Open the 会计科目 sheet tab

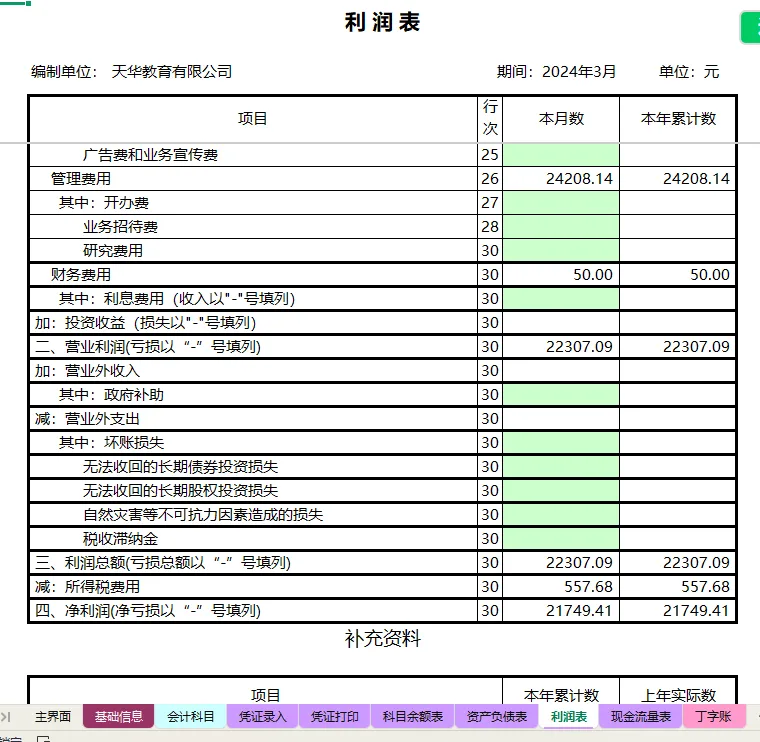(x=190, y=716)
